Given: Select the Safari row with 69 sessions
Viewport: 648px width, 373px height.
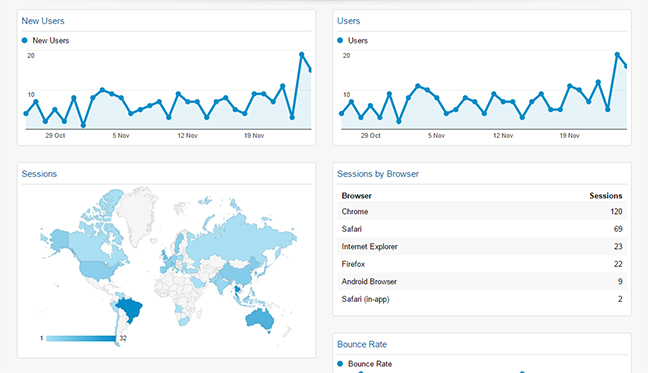Looking at the screenshot, I should pos(482,229).
